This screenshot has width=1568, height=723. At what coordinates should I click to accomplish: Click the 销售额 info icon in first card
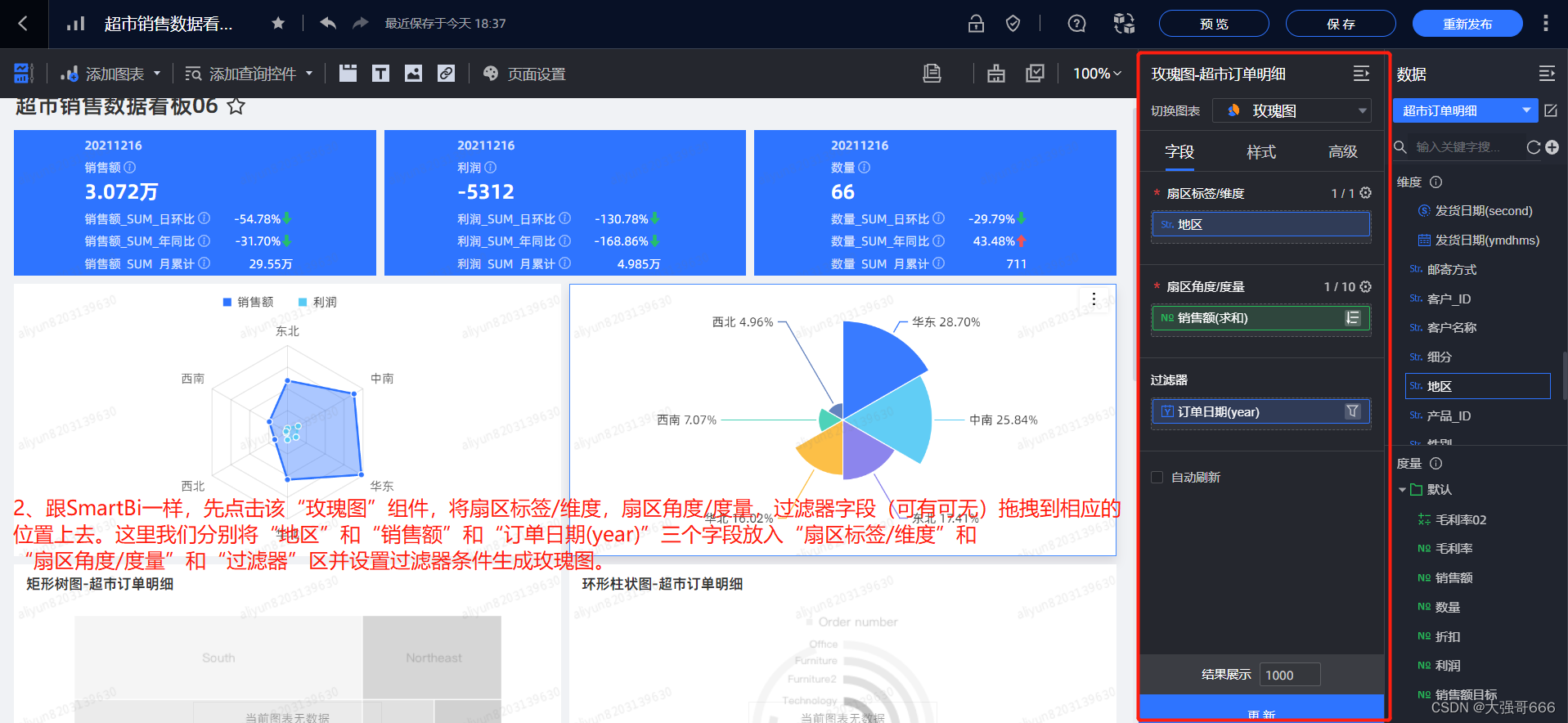[x=130, y=168]
